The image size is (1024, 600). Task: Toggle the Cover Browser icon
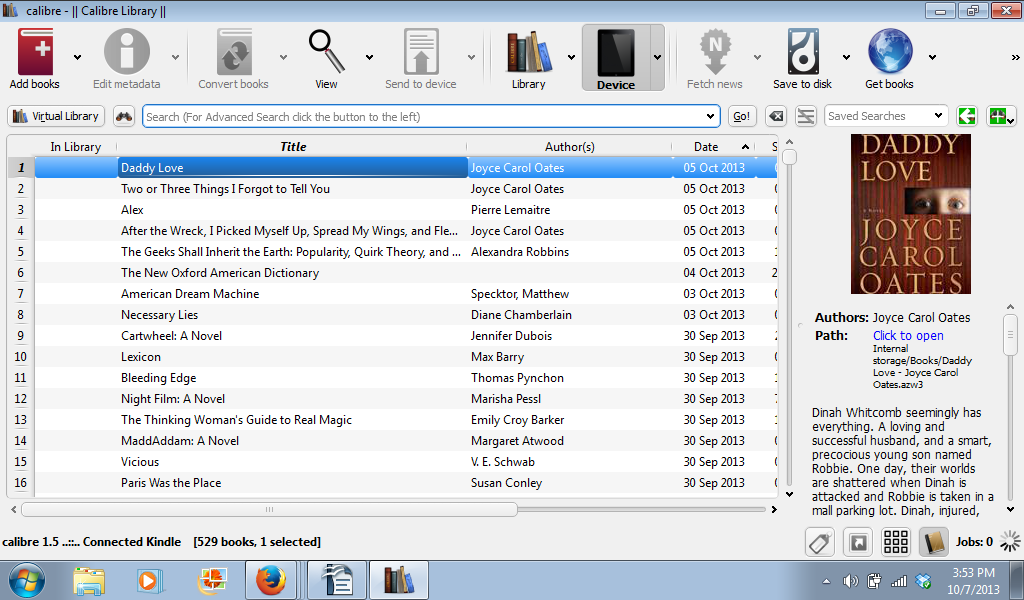(858, 542)
